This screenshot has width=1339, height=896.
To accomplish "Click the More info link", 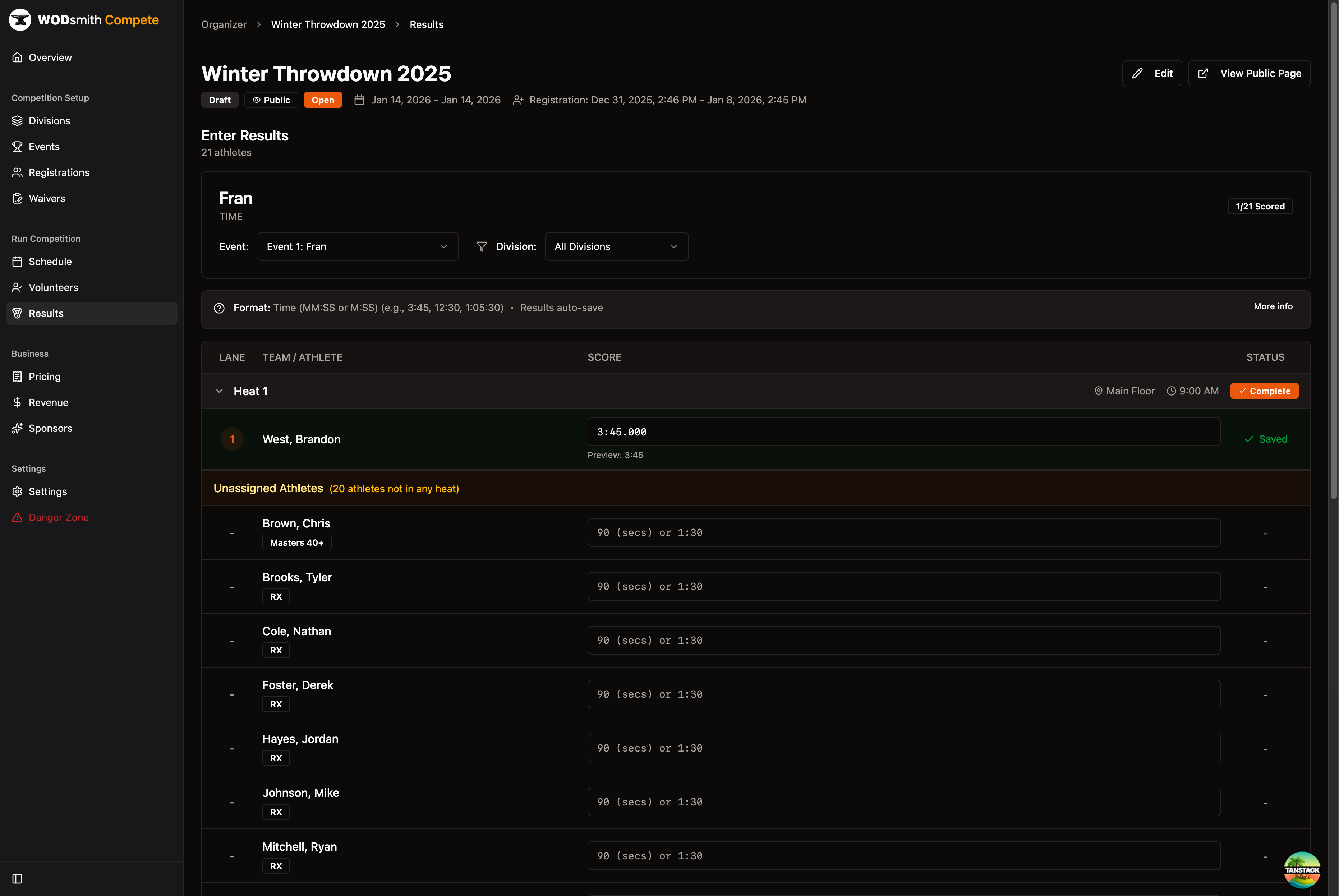I will click(x=1273, y=306).
